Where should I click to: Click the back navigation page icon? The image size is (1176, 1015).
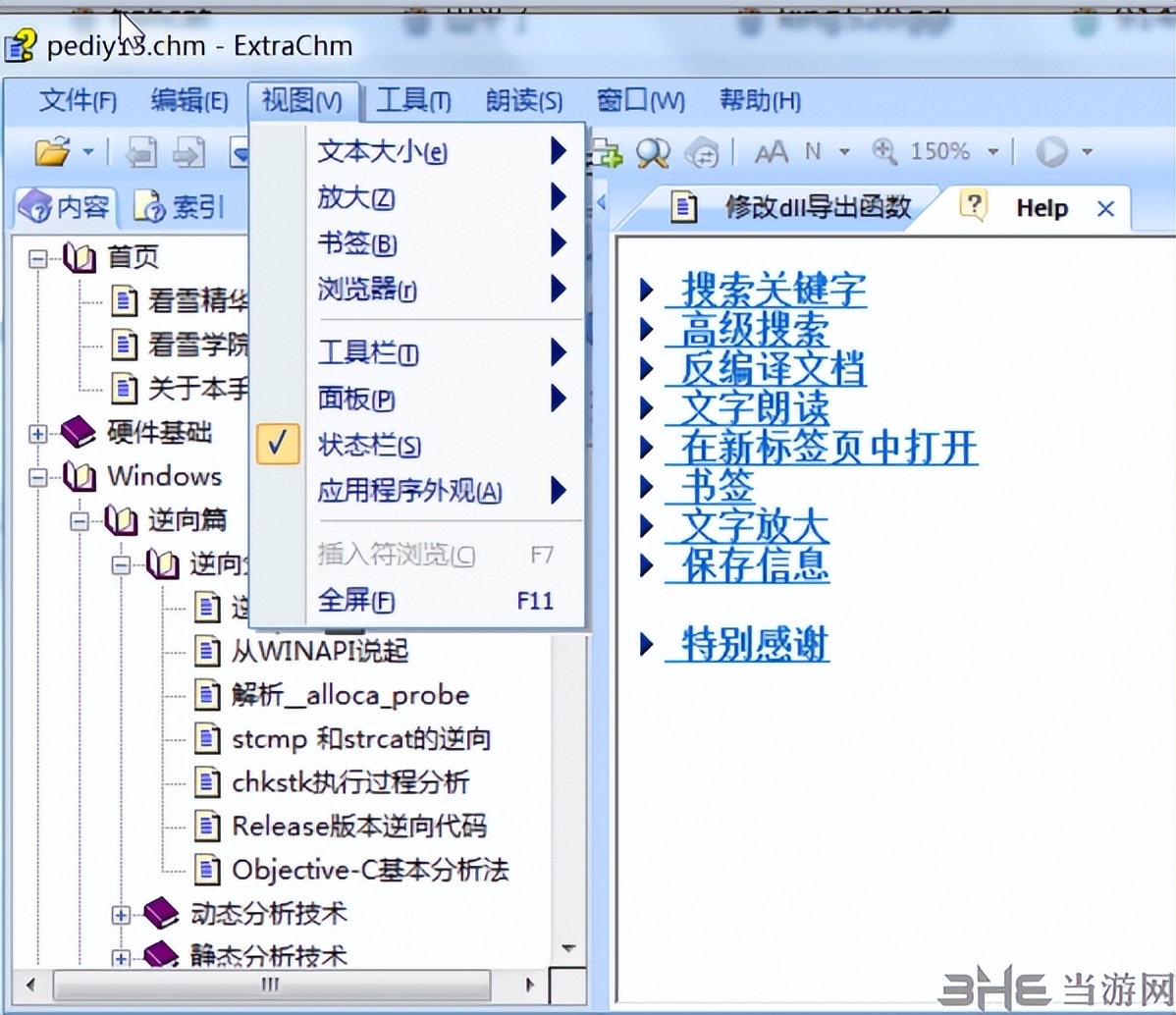click(x=141, y=152)
